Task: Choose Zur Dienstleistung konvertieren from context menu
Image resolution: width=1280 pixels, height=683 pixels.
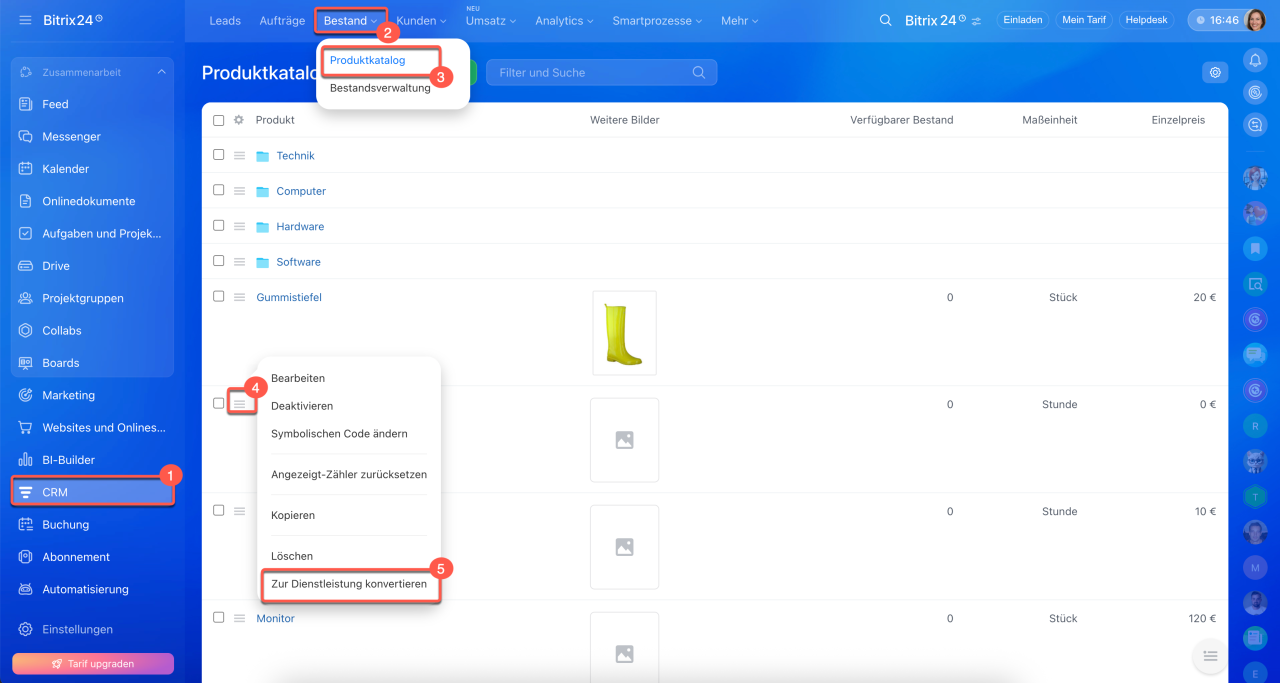Action: pos(349,584)
